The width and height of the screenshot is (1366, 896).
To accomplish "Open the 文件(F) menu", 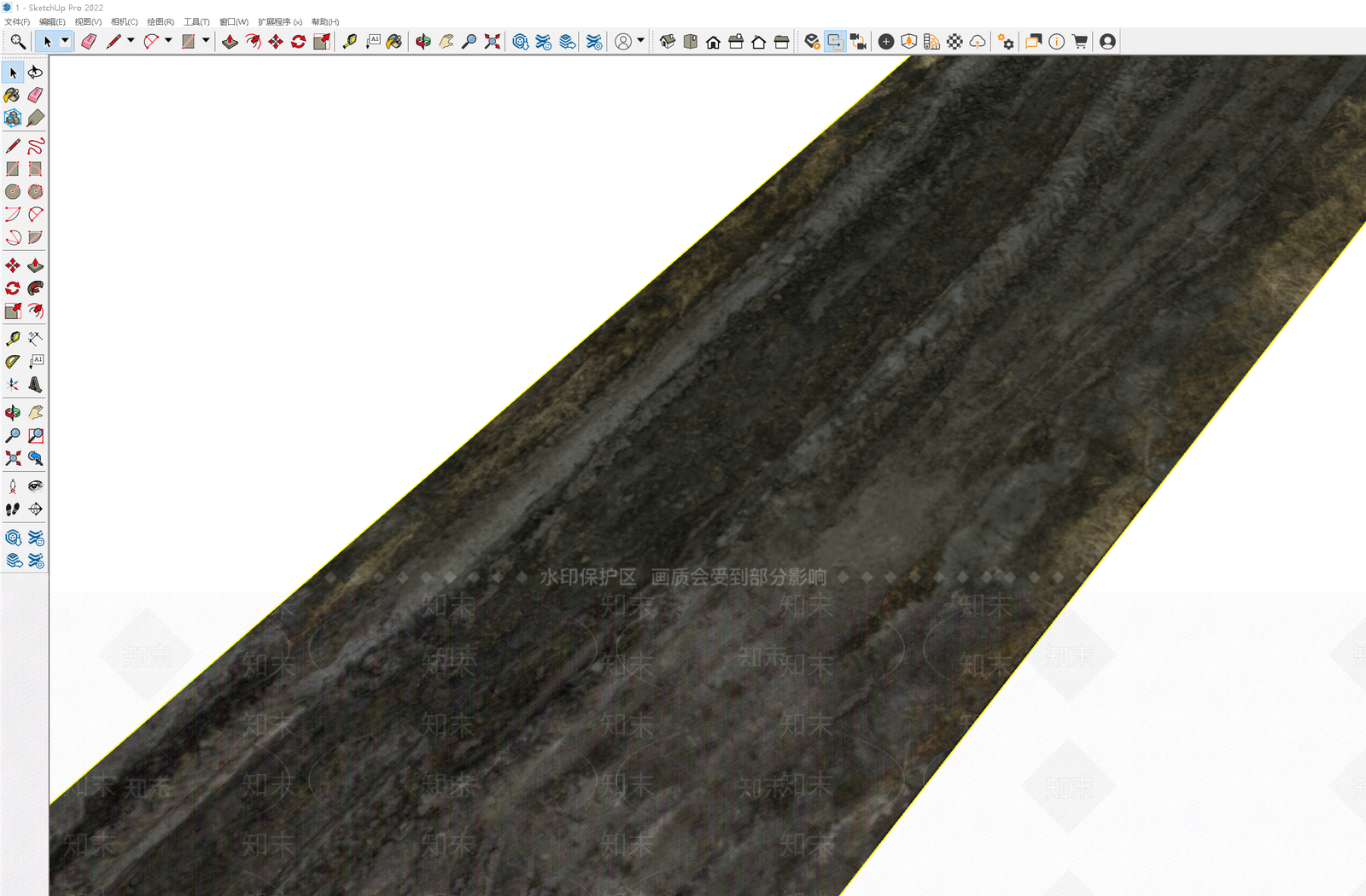I will (17, 21).
